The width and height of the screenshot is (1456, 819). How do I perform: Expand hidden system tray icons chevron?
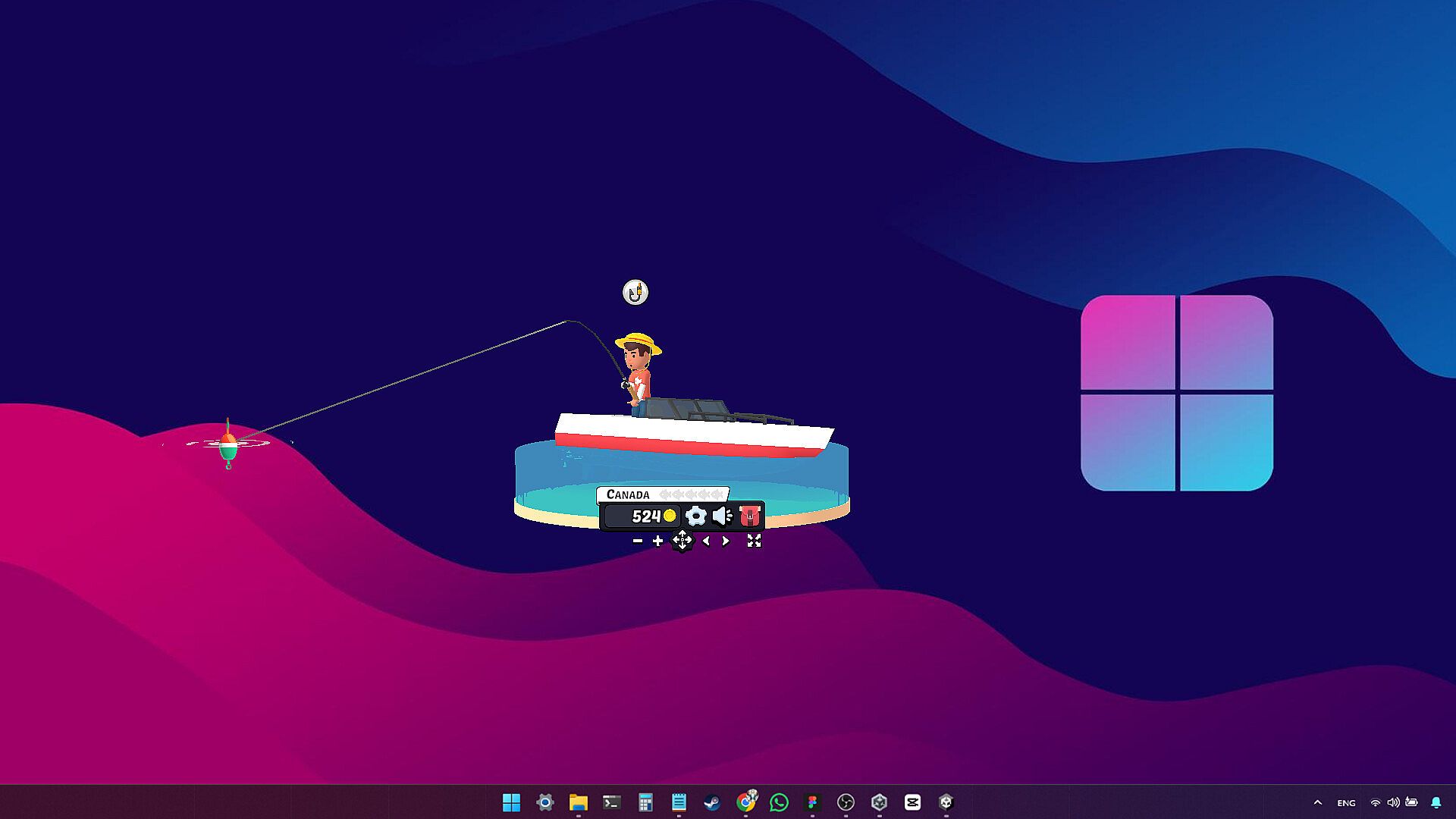pos(1317,802)
